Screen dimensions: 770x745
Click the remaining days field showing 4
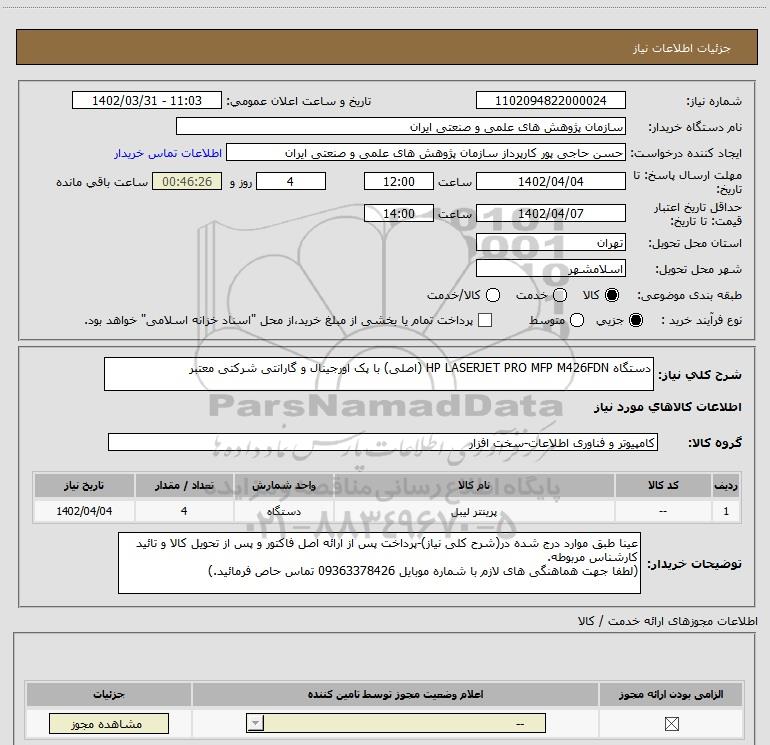[x=291, y=181]
